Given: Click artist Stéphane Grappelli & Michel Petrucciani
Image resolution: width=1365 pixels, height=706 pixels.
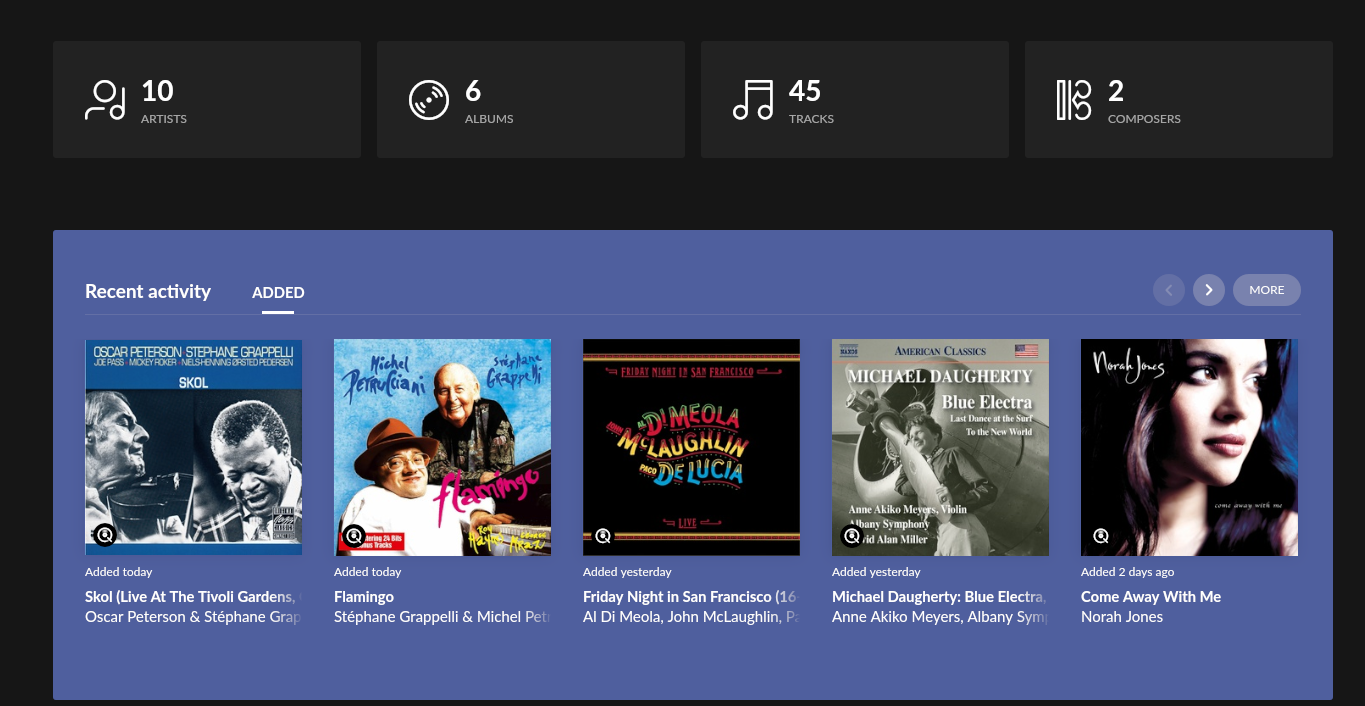Looking at the screenshot, I should tap(442, 617).
